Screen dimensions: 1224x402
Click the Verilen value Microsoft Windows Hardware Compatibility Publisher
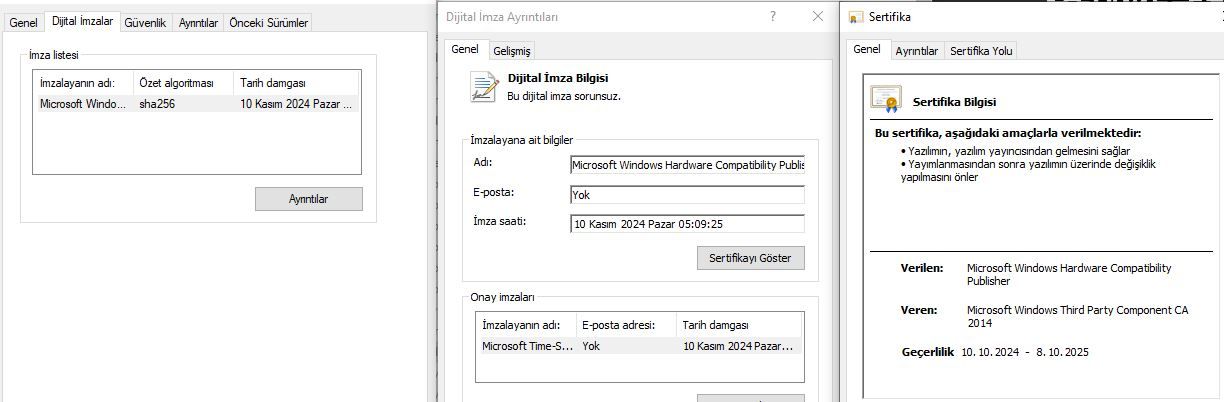[x=1069, y=274]
